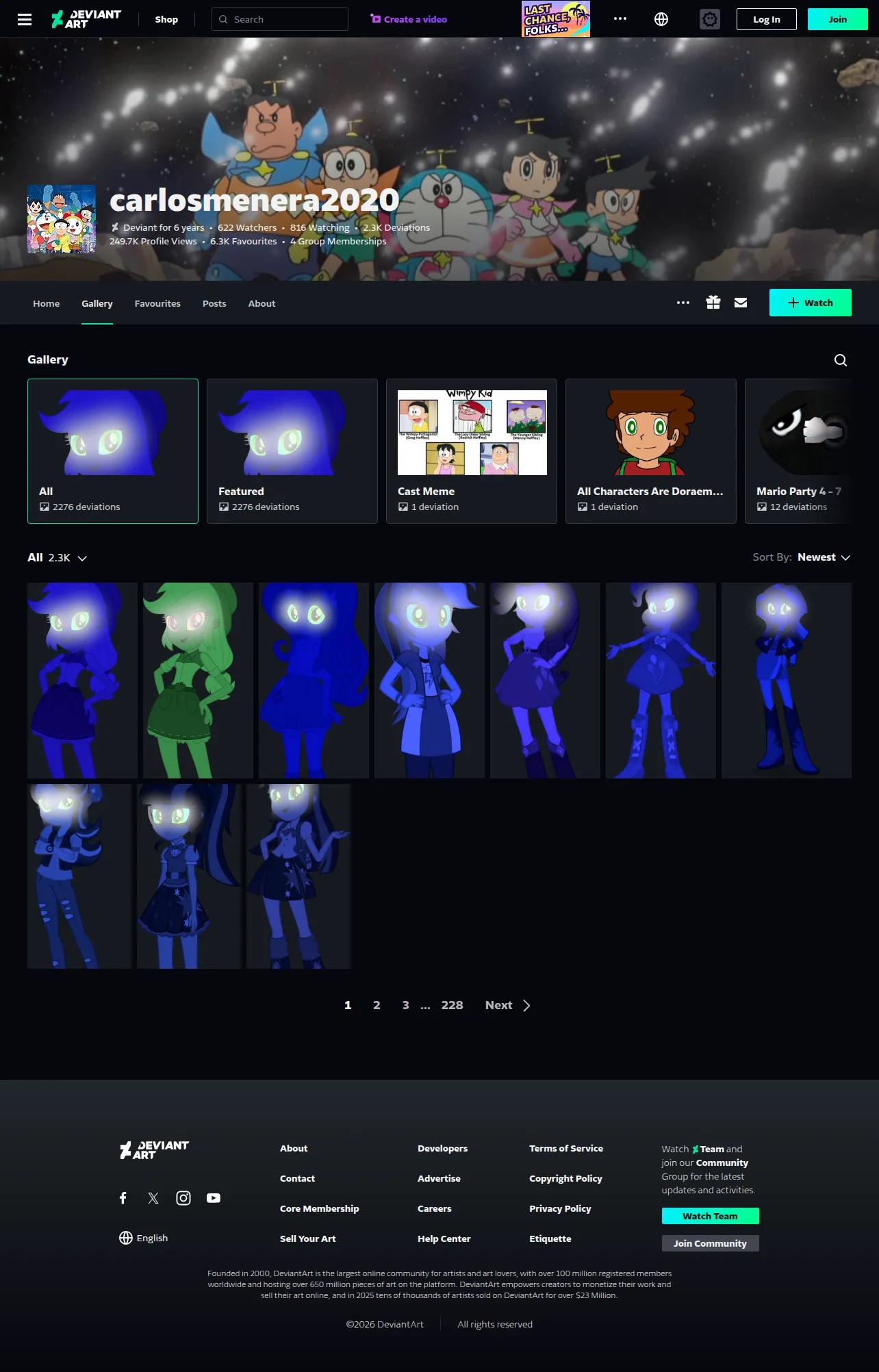Click 6.3K Favourites in profile stats
The height and width of the screenshot is (1372, 879).
click(244, 242)
